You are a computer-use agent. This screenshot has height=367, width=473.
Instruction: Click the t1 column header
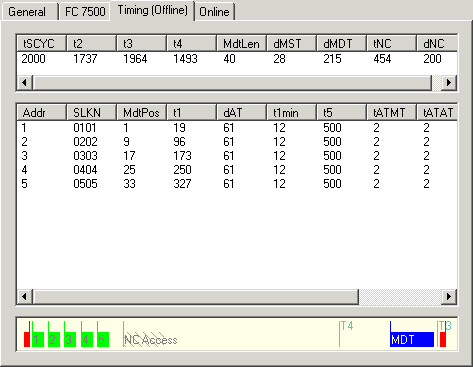tap(192, 112)
